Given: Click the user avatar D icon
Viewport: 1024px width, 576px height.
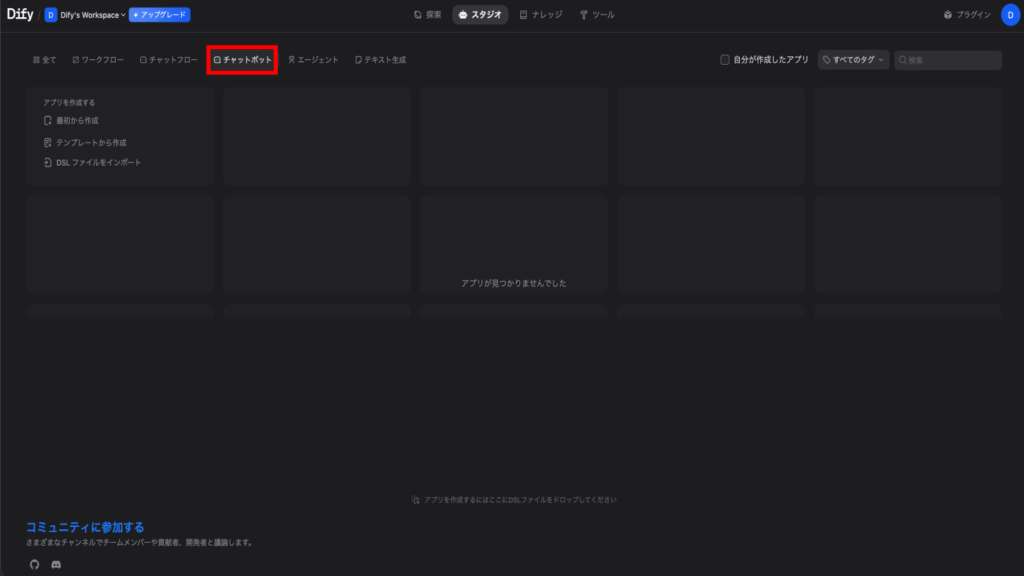Looking at the screenshot, I should [1009, 15].
